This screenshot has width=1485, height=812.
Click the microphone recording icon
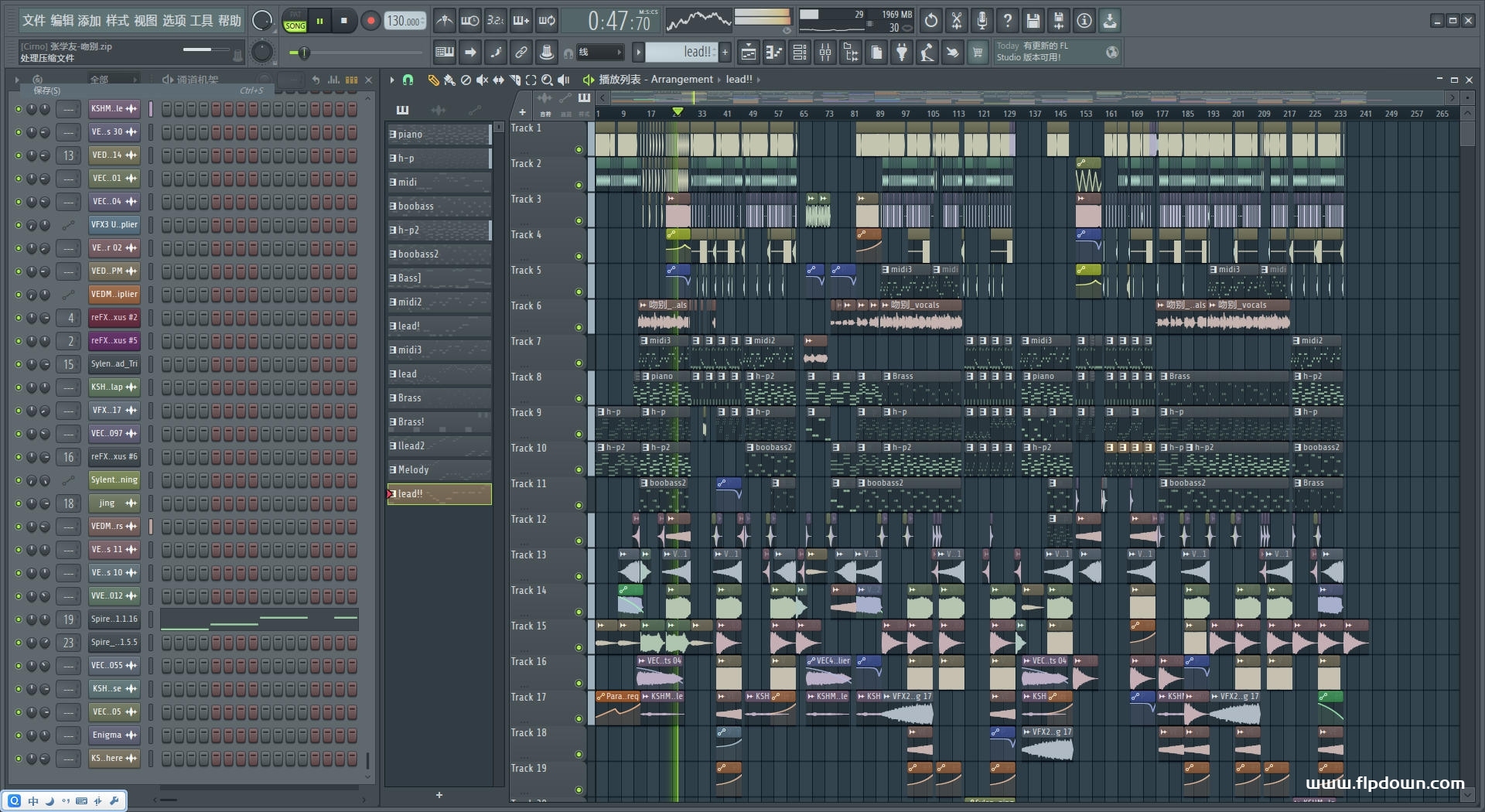(x=981, y=21)
